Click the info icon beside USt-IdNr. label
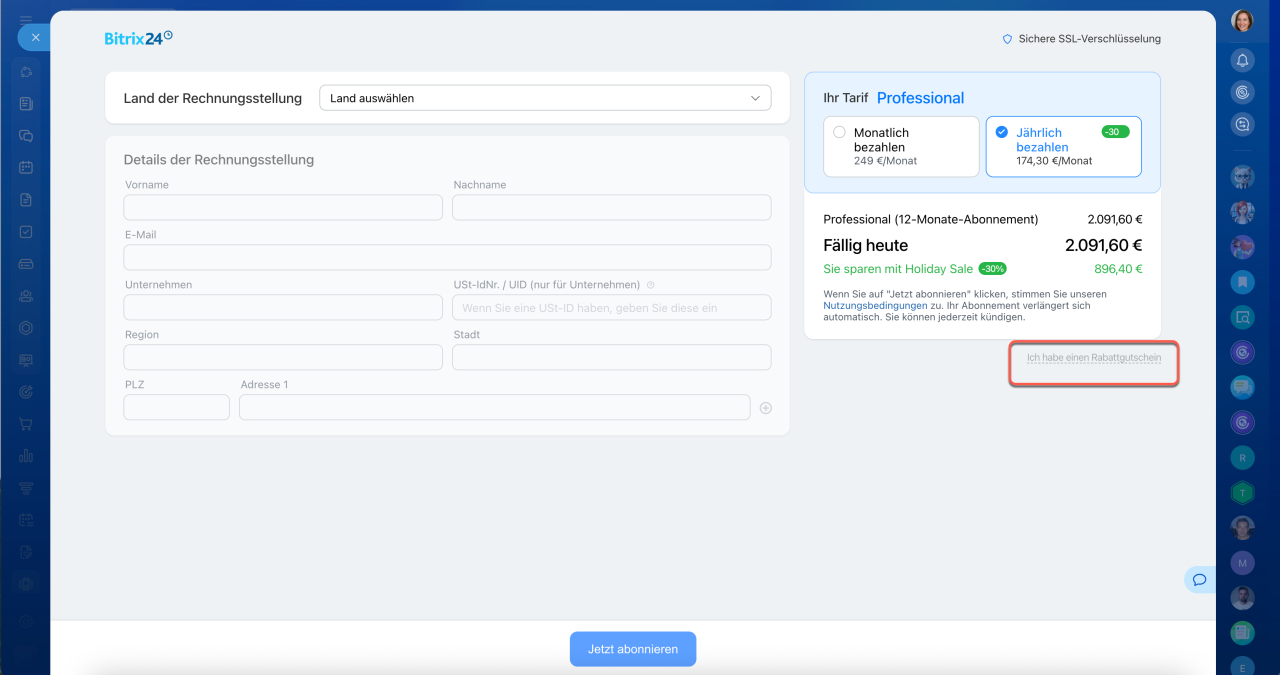 coord(651,285)
